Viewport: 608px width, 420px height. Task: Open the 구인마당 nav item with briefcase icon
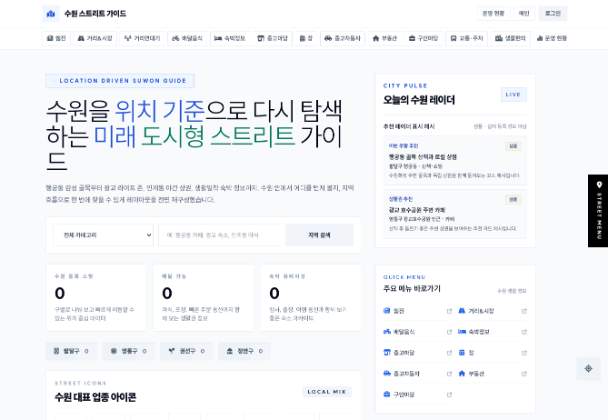point(423,38)
